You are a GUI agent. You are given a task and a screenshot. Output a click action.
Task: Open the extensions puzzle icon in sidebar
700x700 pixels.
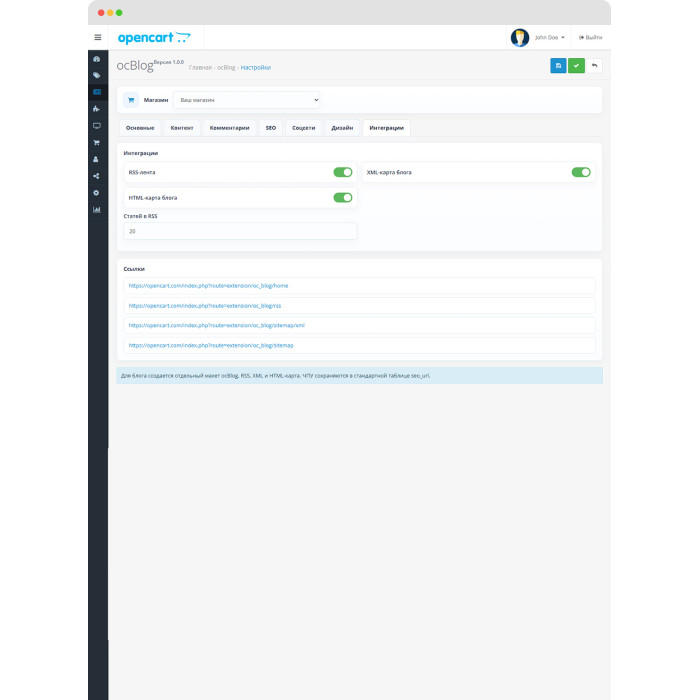(x=96, y=109)
